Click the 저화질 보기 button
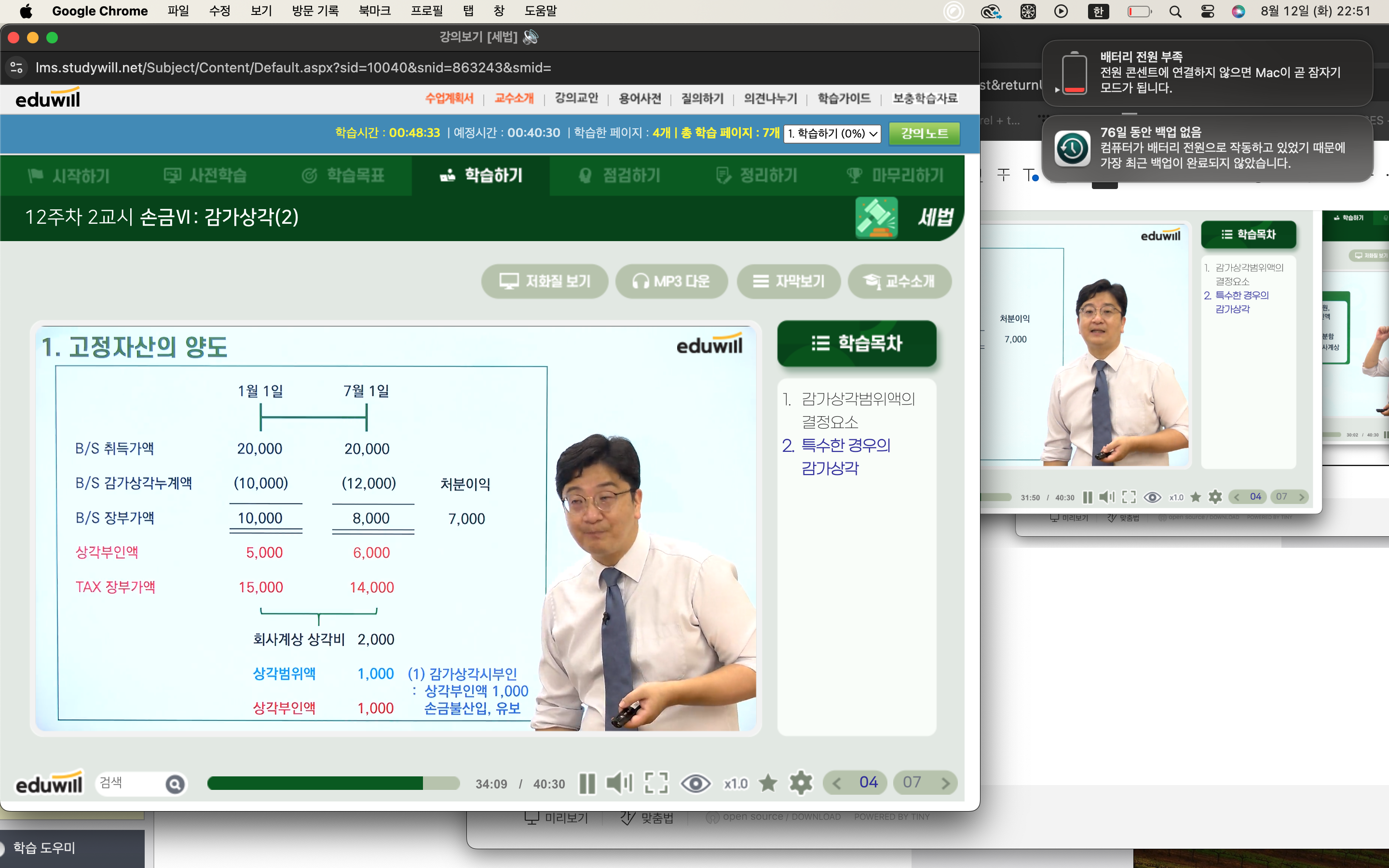 pos(545,281)
